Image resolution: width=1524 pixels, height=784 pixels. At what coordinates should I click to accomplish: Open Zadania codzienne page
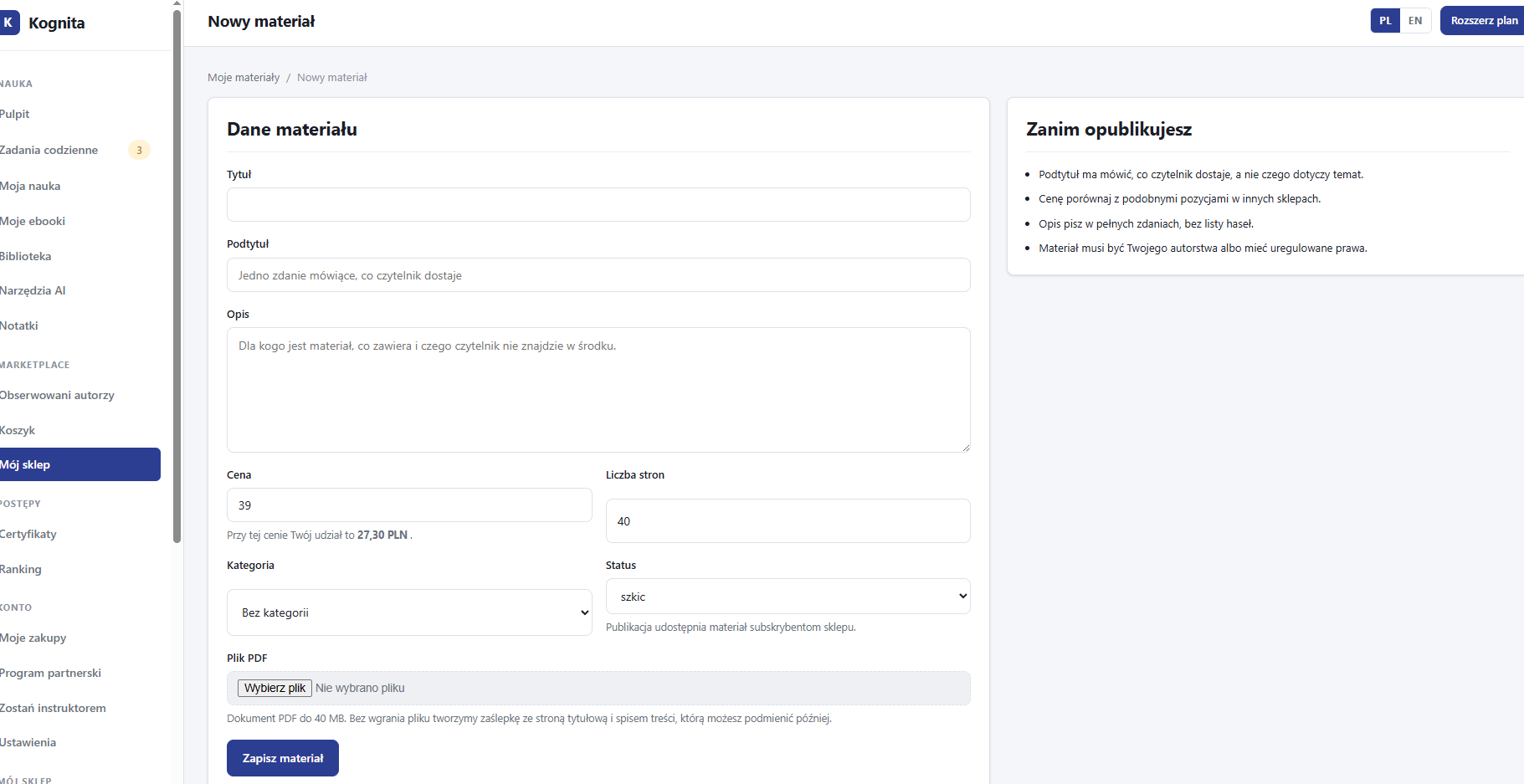(49, 151)
